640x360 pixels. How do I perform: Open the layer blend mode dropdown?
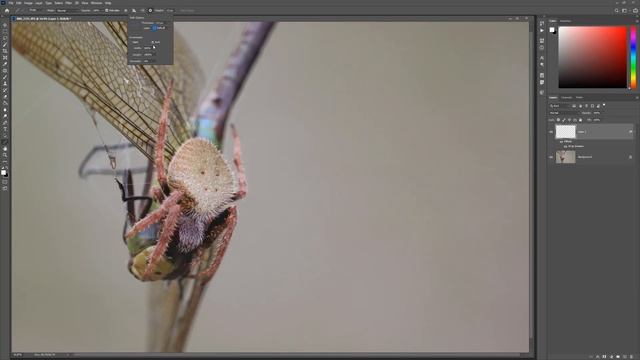(565, 113)
